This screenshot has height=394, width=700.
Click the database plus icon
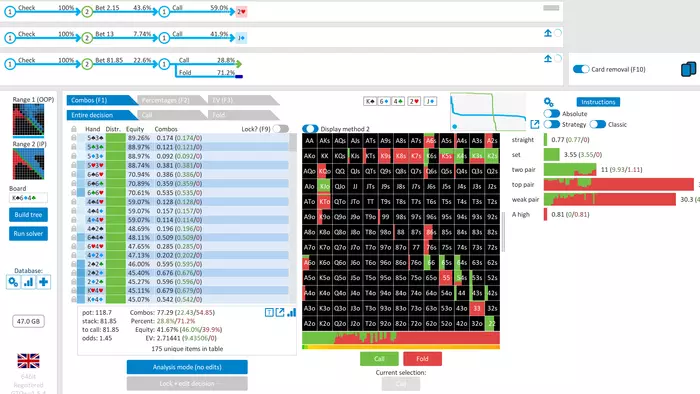[44, 282]
